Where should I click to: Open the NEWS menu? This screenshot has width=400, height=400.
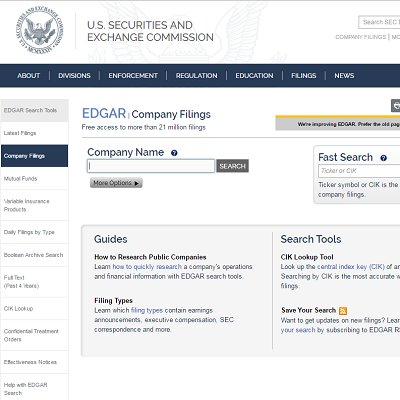tap(344, 76)
